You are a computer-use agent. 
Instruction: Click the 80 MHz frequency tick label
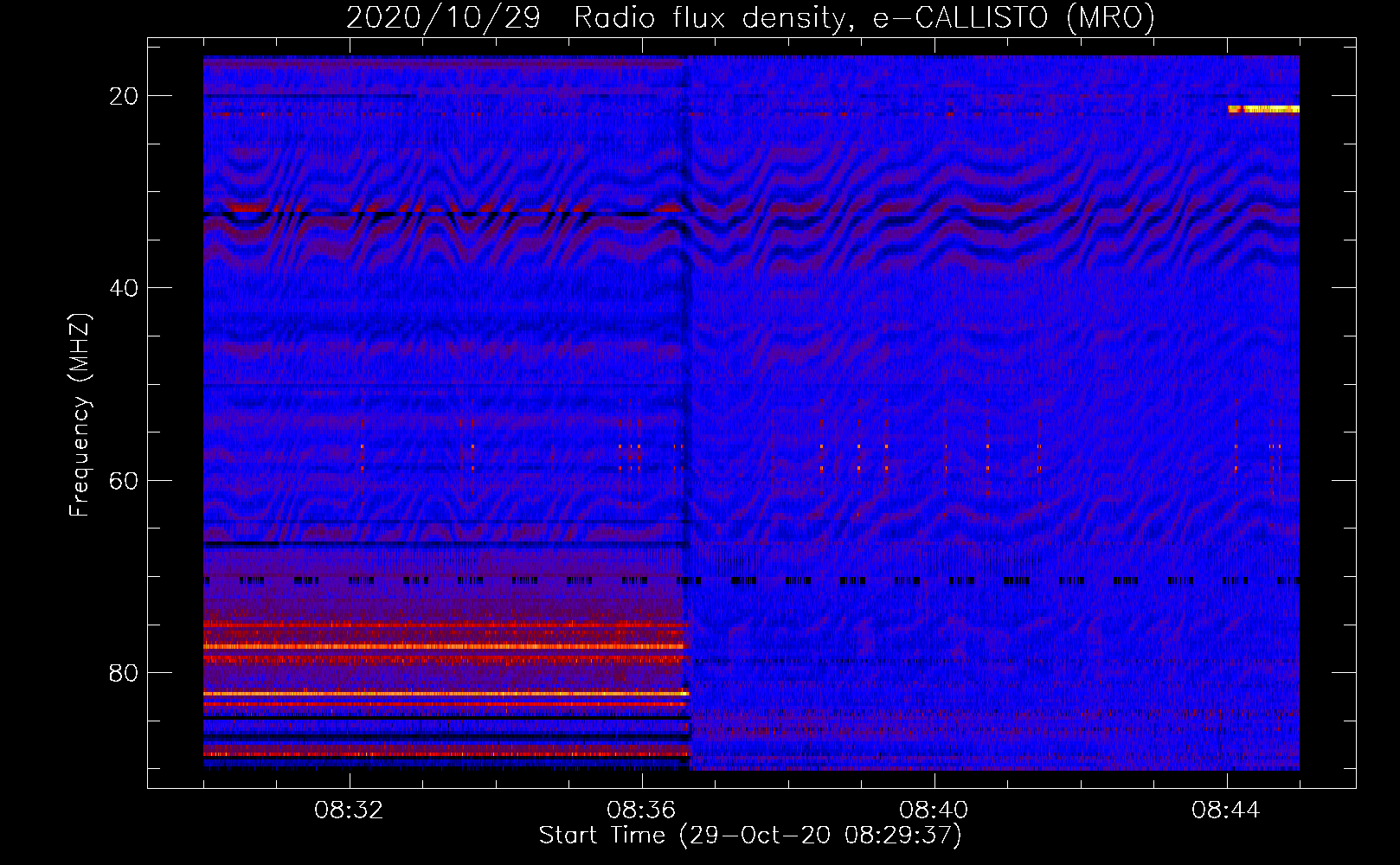(x=125, y=673)
